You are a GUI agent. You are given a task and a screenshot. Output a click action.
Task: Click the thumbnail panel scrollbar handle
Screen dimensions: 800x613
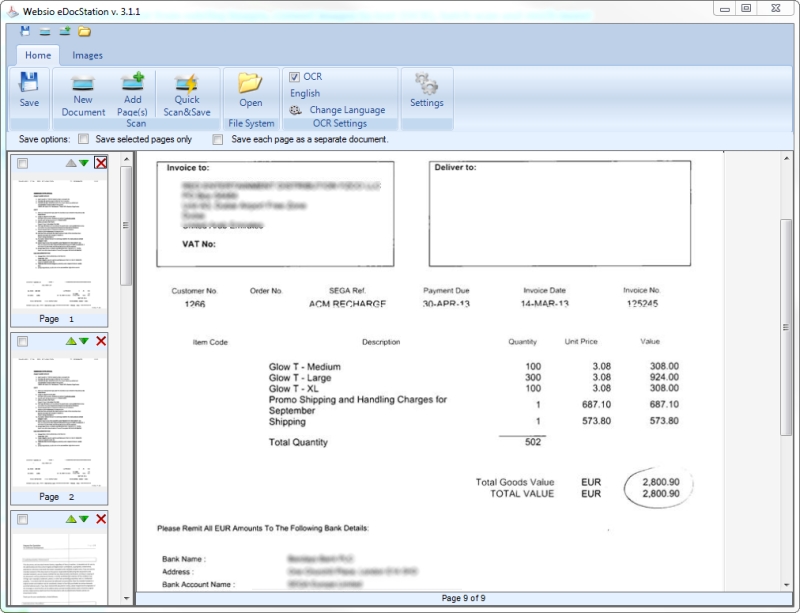pos(127,225)
